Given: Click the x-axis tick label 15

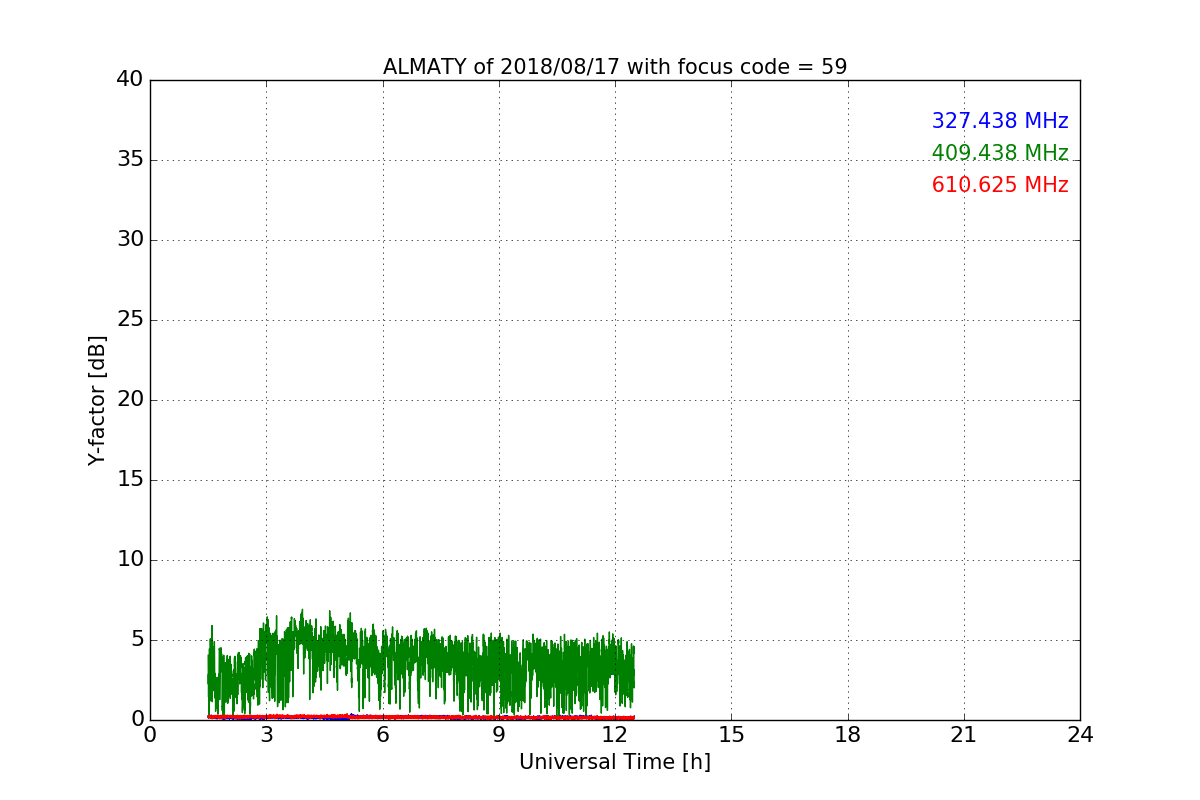Looking at the screenshot, I should pos(731,734).
